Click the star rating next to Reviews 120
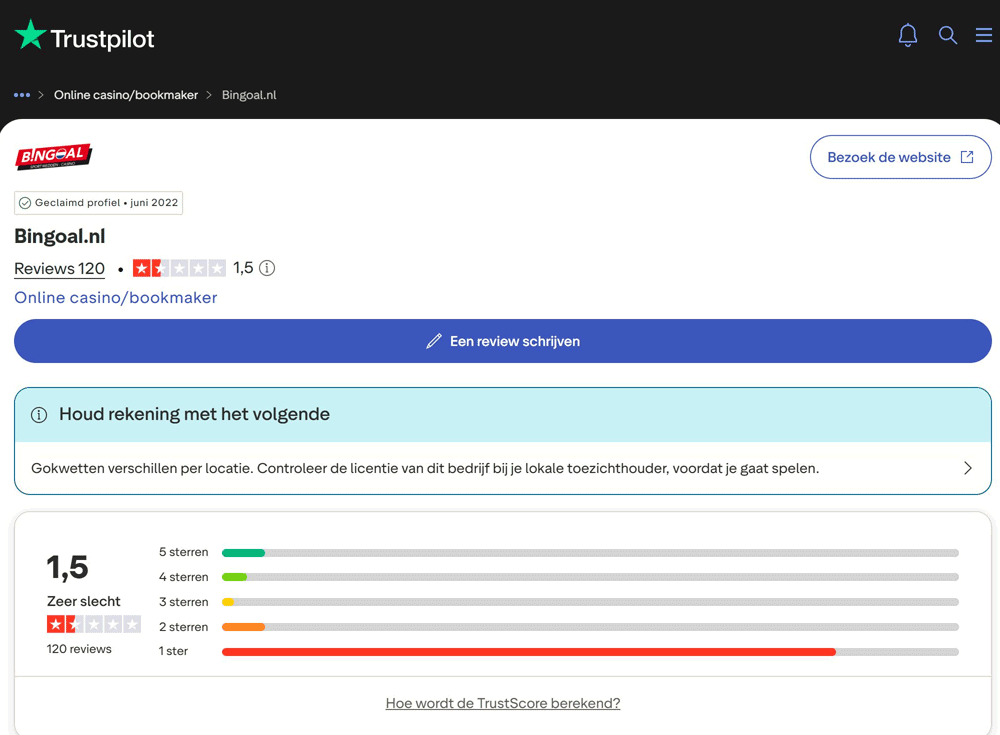Screen dimensions: 1000x735 179,268
